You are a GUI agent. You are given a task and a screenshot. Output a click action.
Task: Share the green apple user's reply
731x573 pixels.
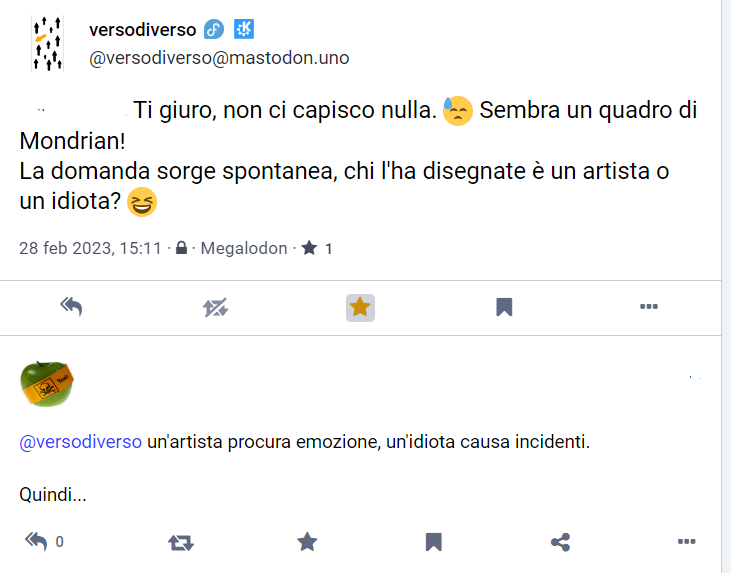tap(560, 542)
